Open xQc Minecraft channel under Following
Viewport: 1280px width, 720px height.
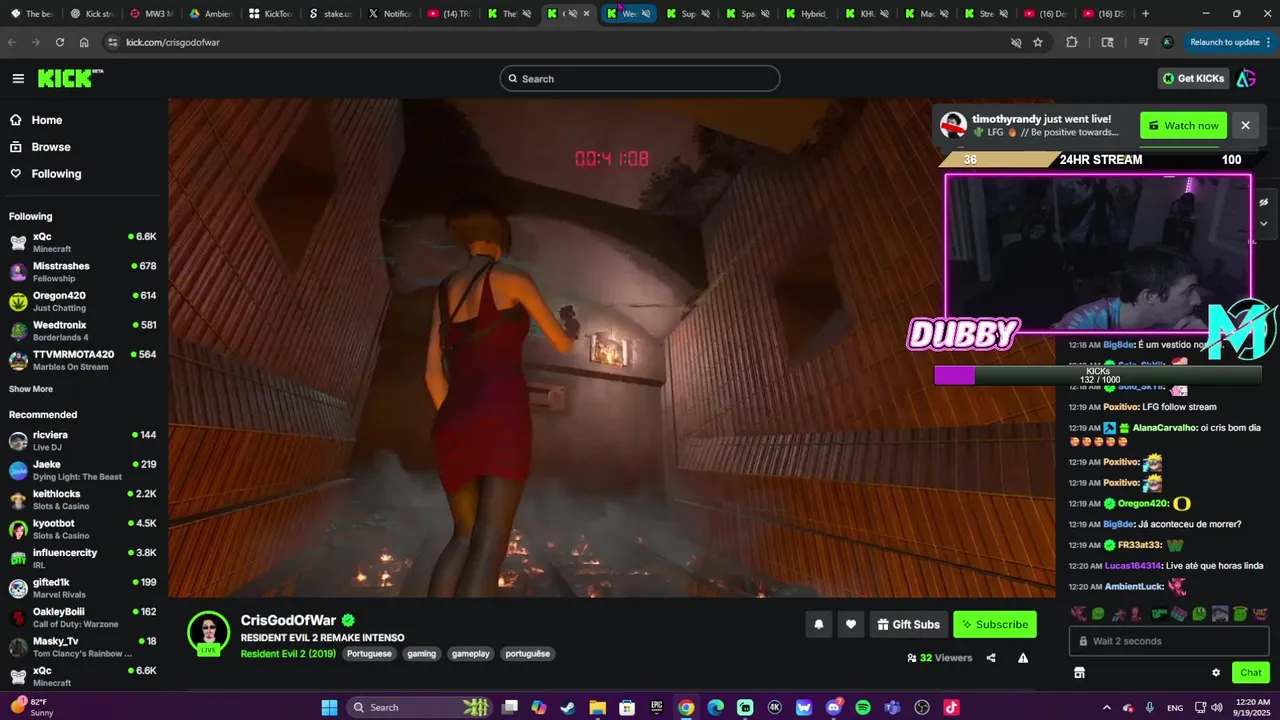83,242
